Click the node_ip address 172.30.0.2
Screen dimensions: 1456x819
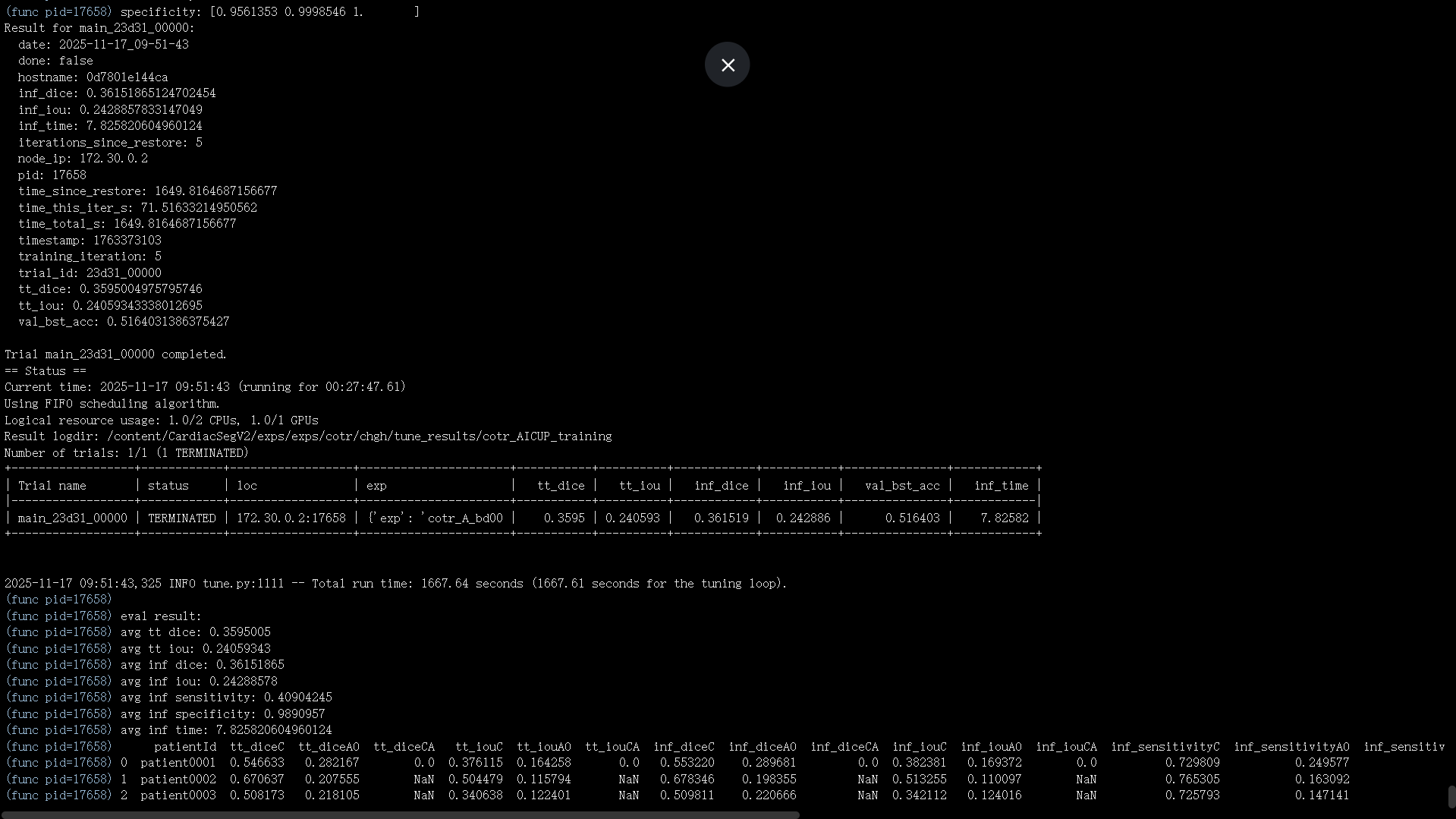112,158
